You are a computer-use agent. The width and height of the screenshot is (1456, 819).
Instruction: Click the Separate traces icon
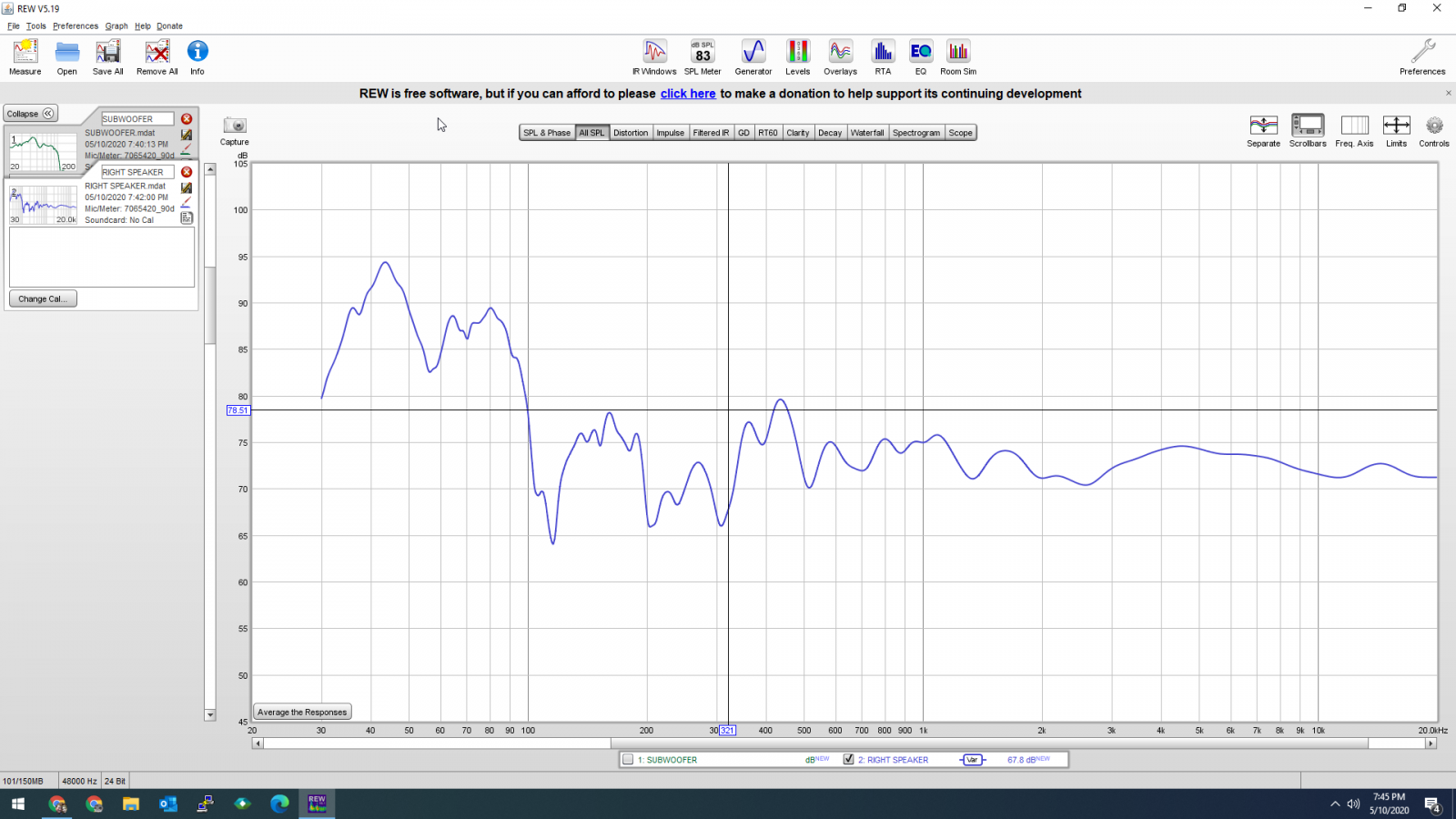pyautogui.click(x=1264, y=126)
